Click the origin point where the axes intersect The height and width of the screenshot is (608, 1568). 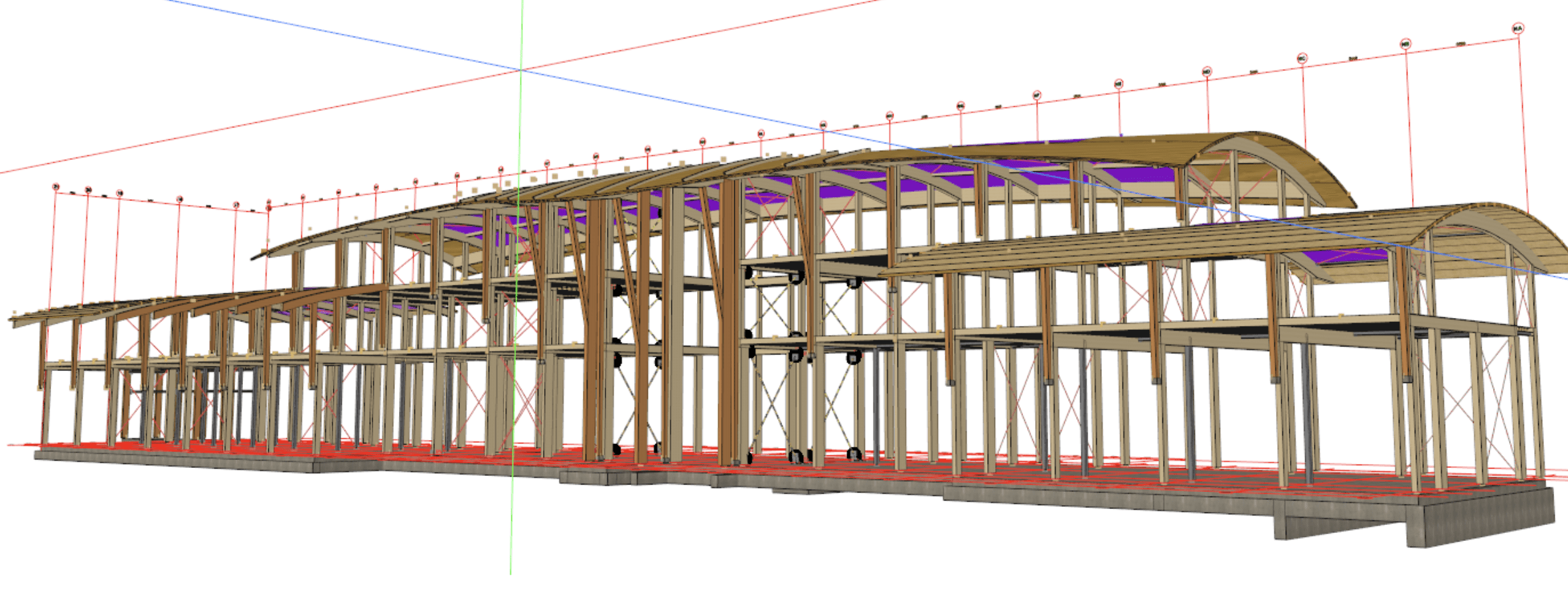point(521,70)
